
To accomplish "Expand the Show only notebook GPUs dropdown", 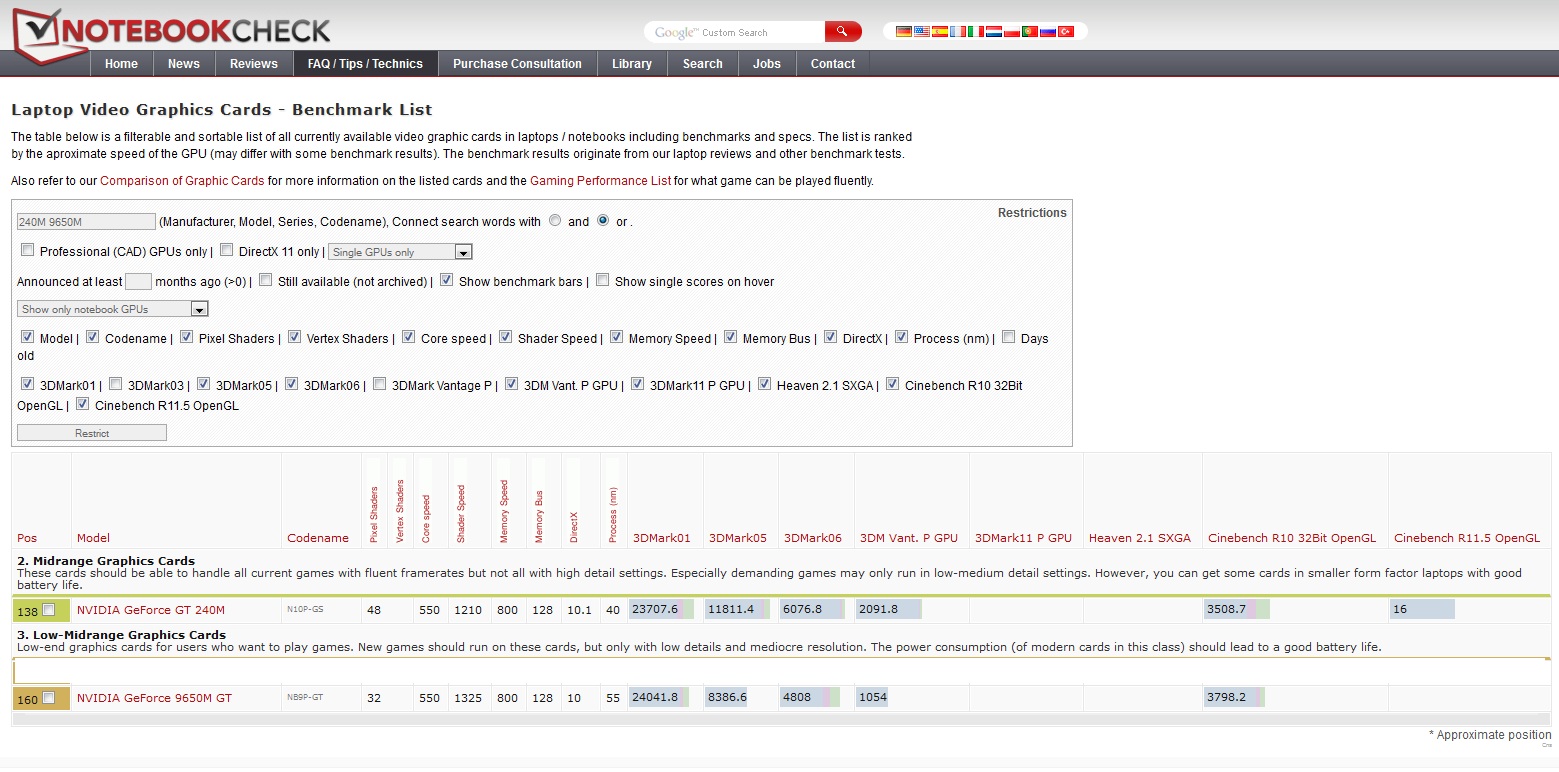I will [113, 309].
